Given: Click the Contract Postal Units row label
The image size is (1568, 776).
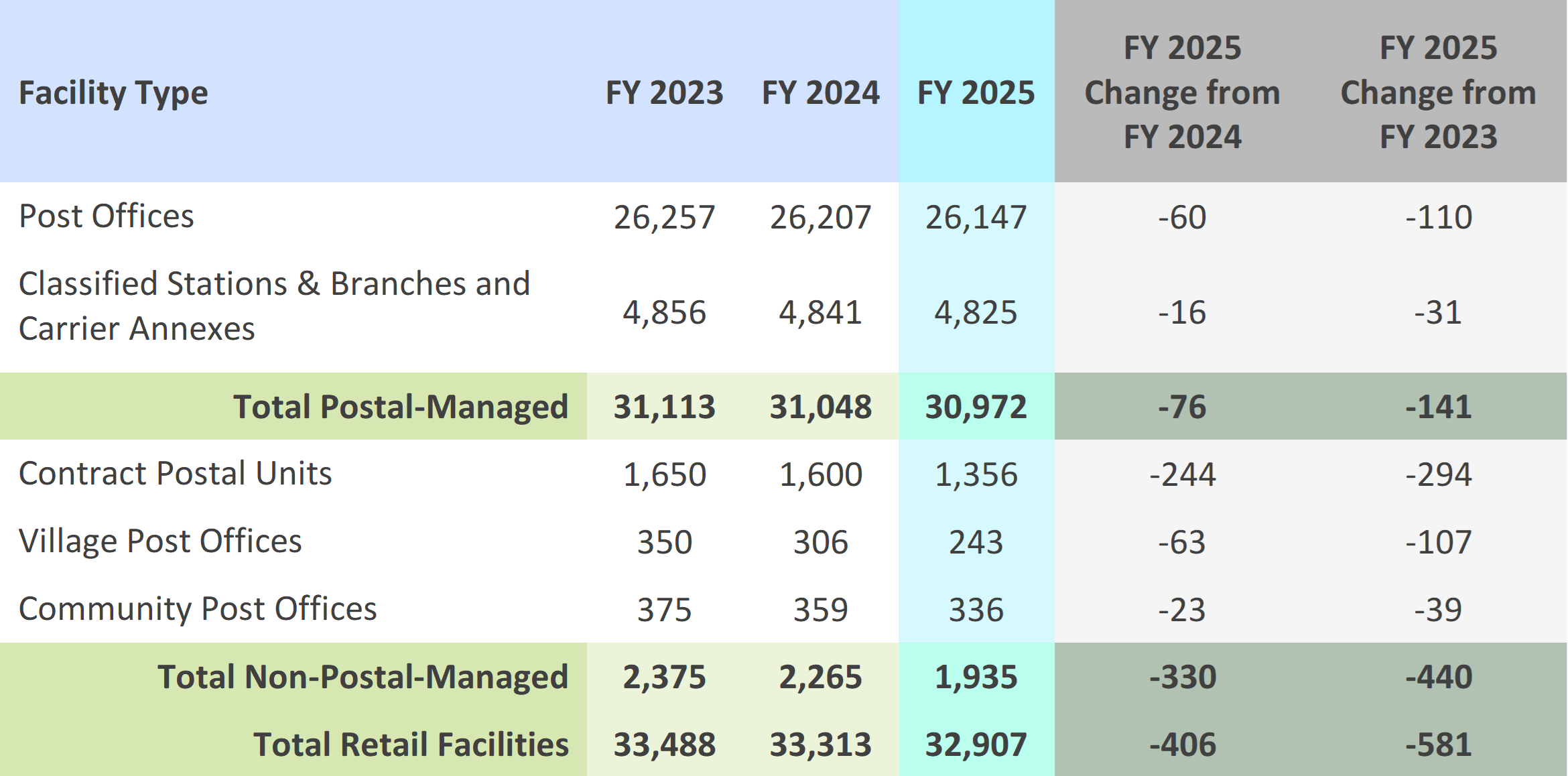Looking at the screenshot, I should coord(176,474).
